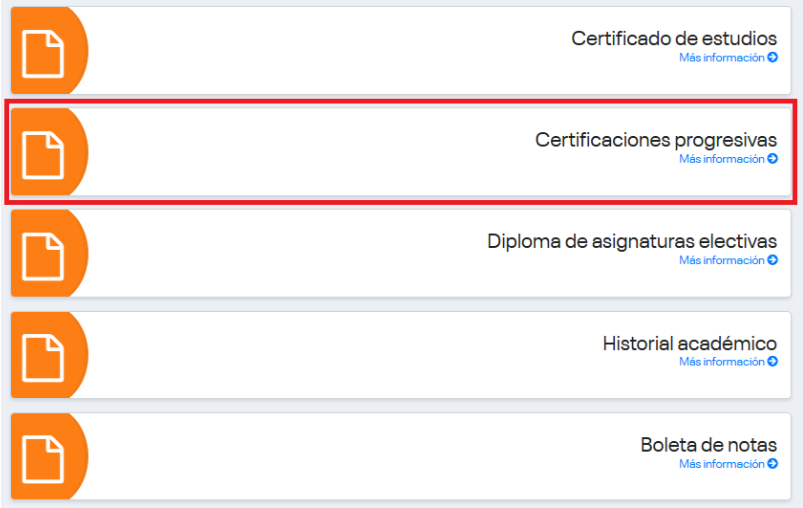The height and width of the screenshot is (508, 803).
Task: Choose the Diploma de asignaturas electivas title
Action: click(632, 242)
